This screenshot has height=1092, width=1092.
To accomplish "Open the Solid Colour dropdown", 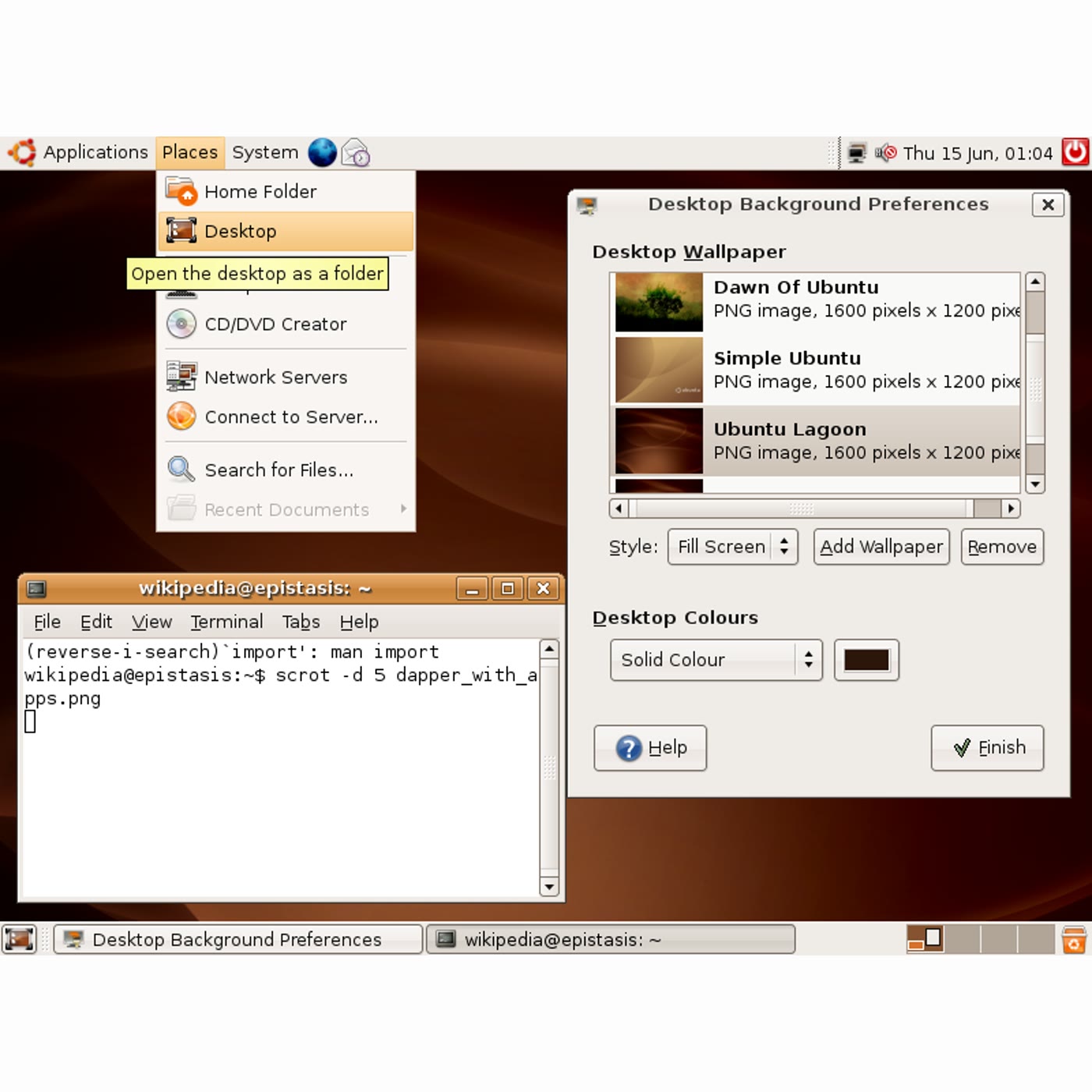I will (x=716, y=660).
